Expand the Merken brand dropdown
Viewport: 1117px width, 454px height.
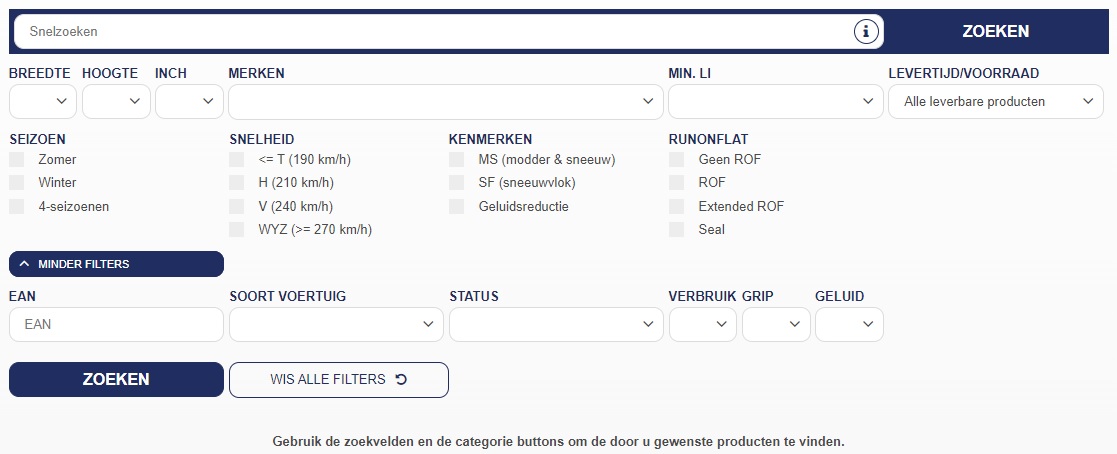446,101
